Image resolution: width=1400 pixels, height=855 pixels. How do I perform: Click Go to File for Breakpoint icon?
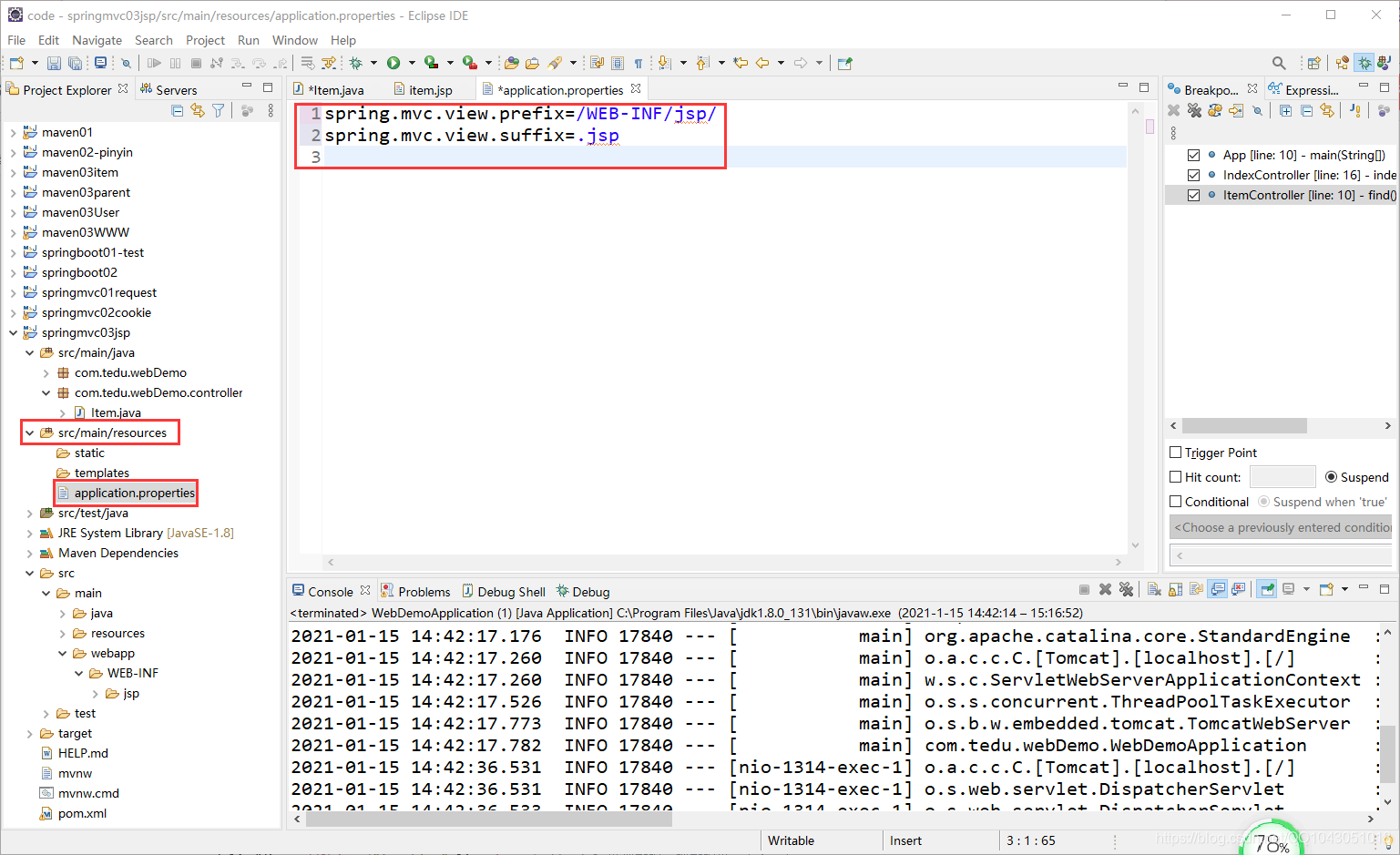[1236, 110]
